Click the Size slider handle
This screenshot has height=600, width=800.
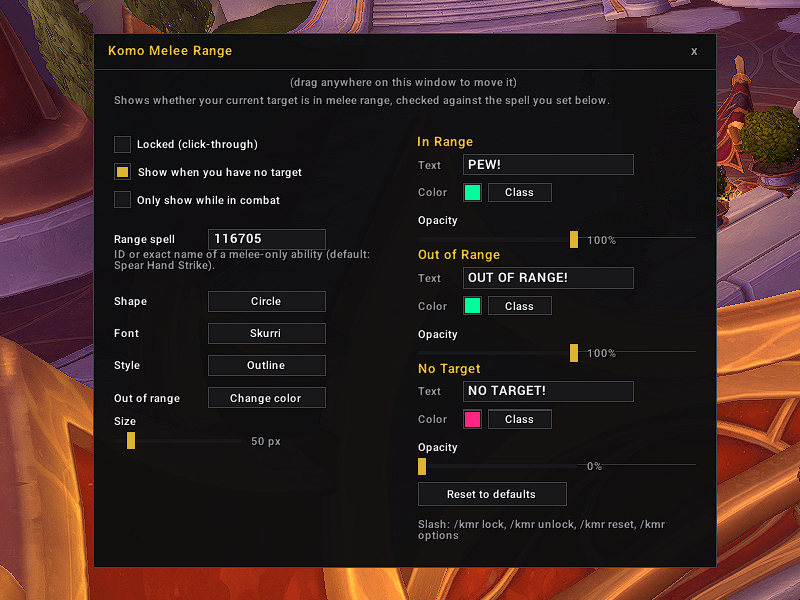(x=131, y=440)
